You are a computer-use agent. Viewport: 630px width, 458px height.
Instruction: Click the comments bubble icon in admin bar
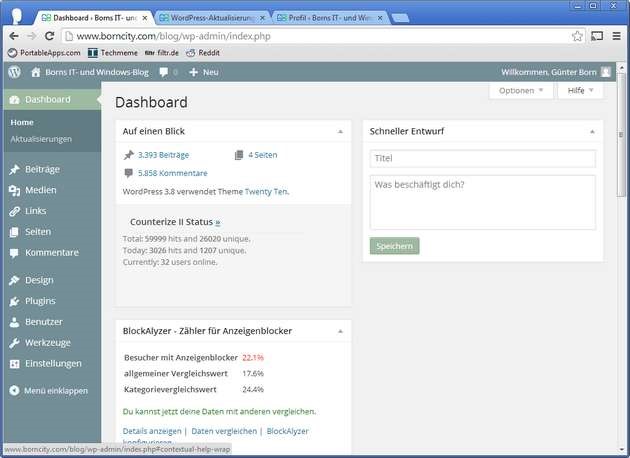coord(163,72)
